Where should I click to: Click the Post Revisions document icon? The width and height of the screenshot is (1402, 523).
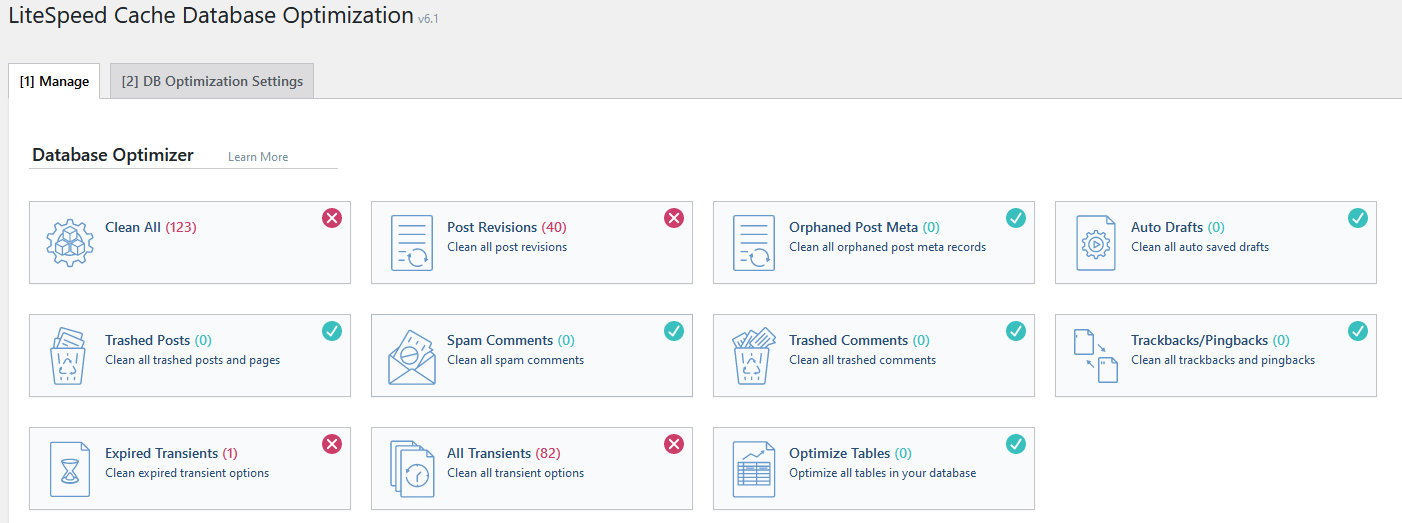[x=412, y=242]
